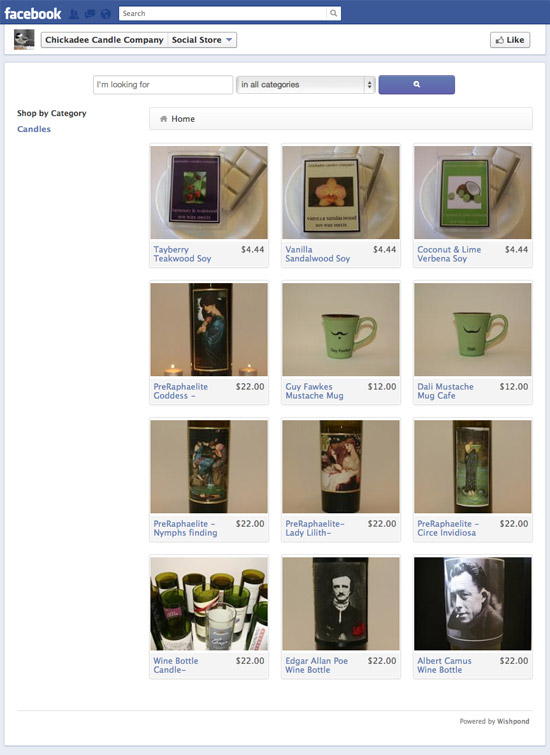The image size is (550, 755).
Task: Open the Candles category
Action: [34, 129]
